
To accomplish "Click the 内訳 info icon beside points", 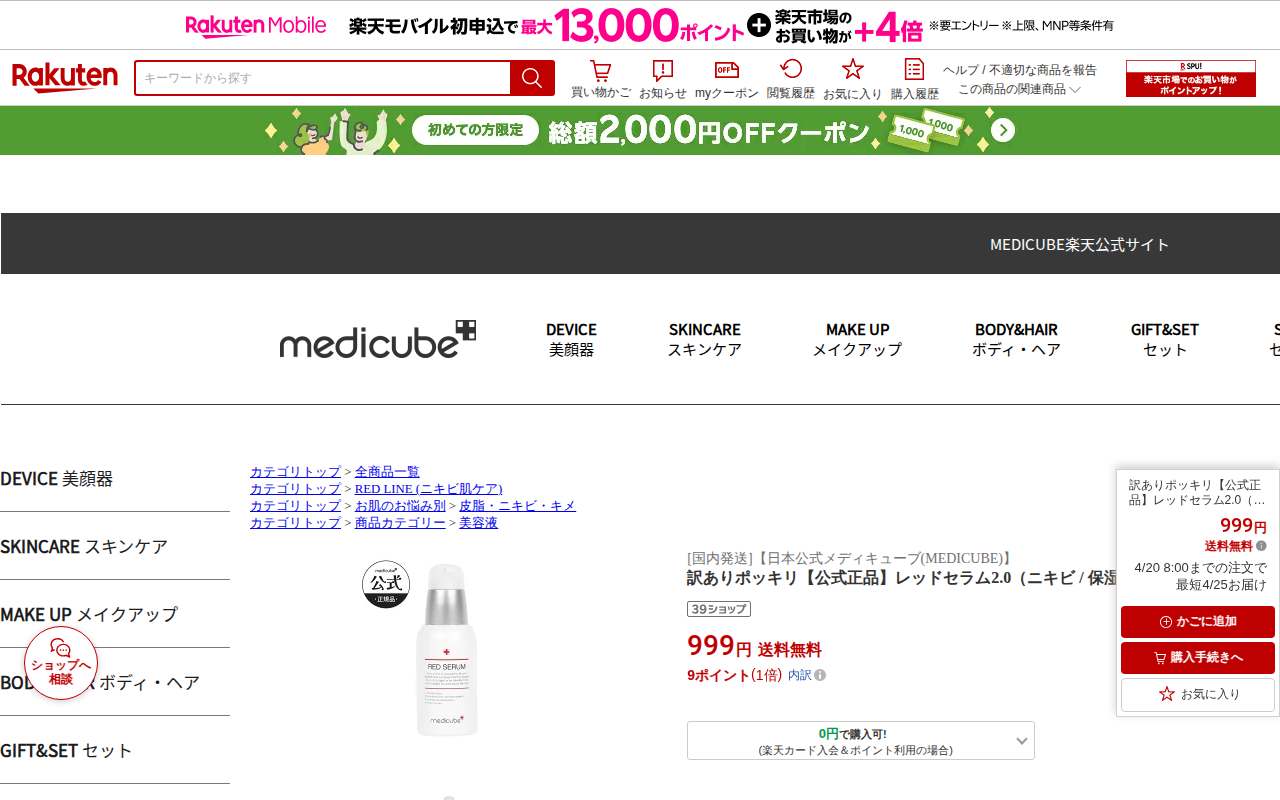I will click(820, 675).
